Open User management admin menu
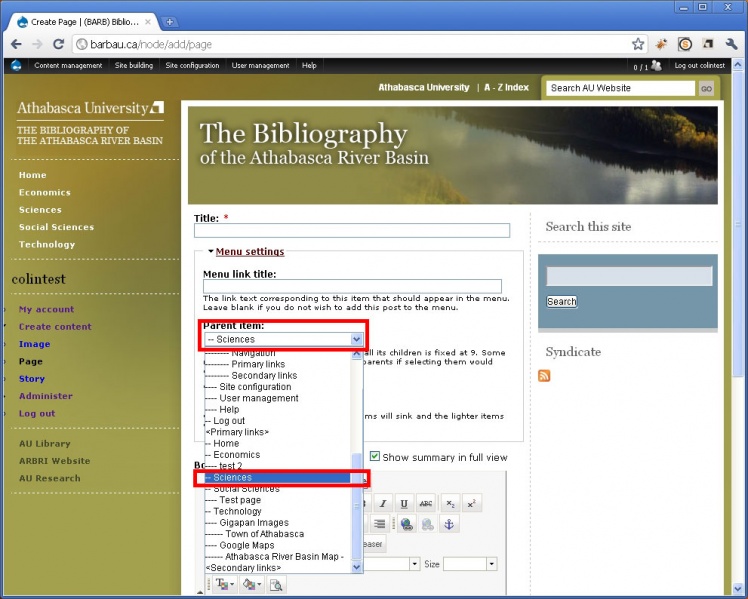This screenshot has width=748, height=599. 260,65
